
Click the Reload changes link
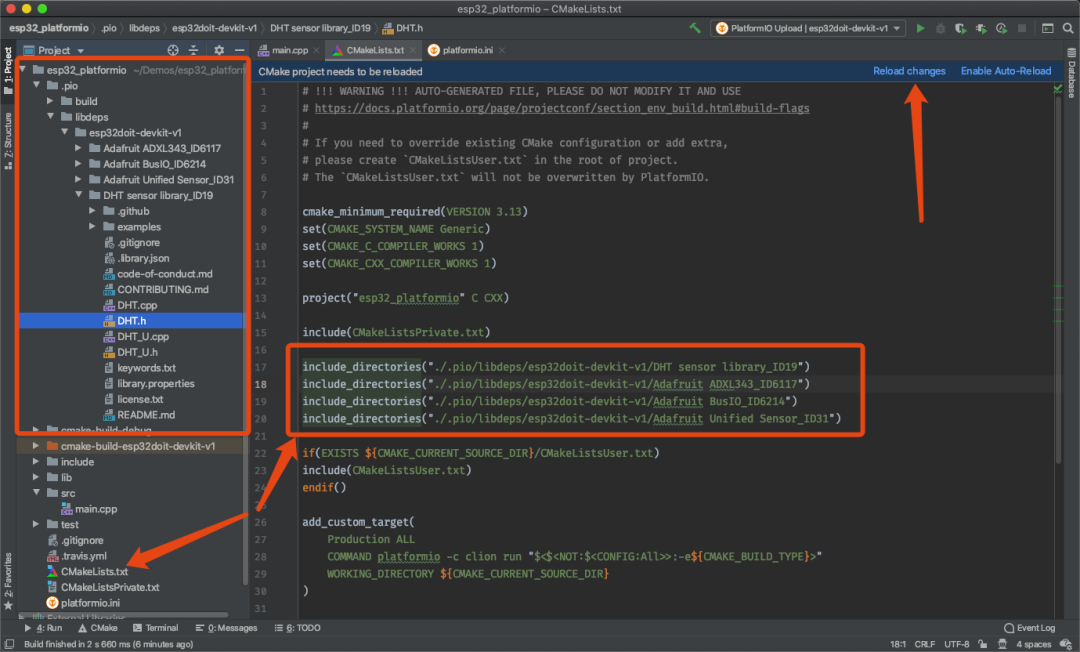pos(909,71)
